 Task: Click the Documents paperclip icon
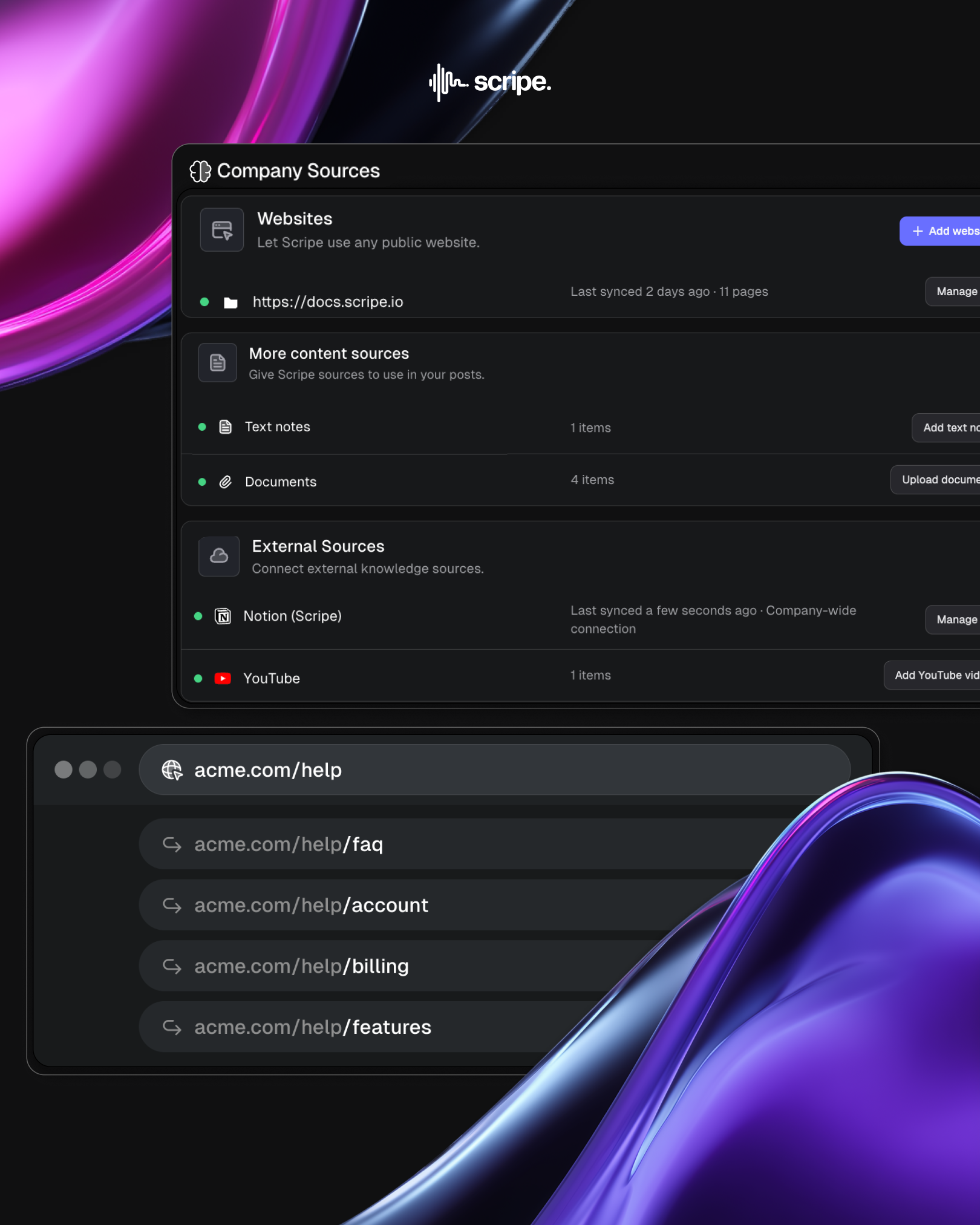coord(226,482)
